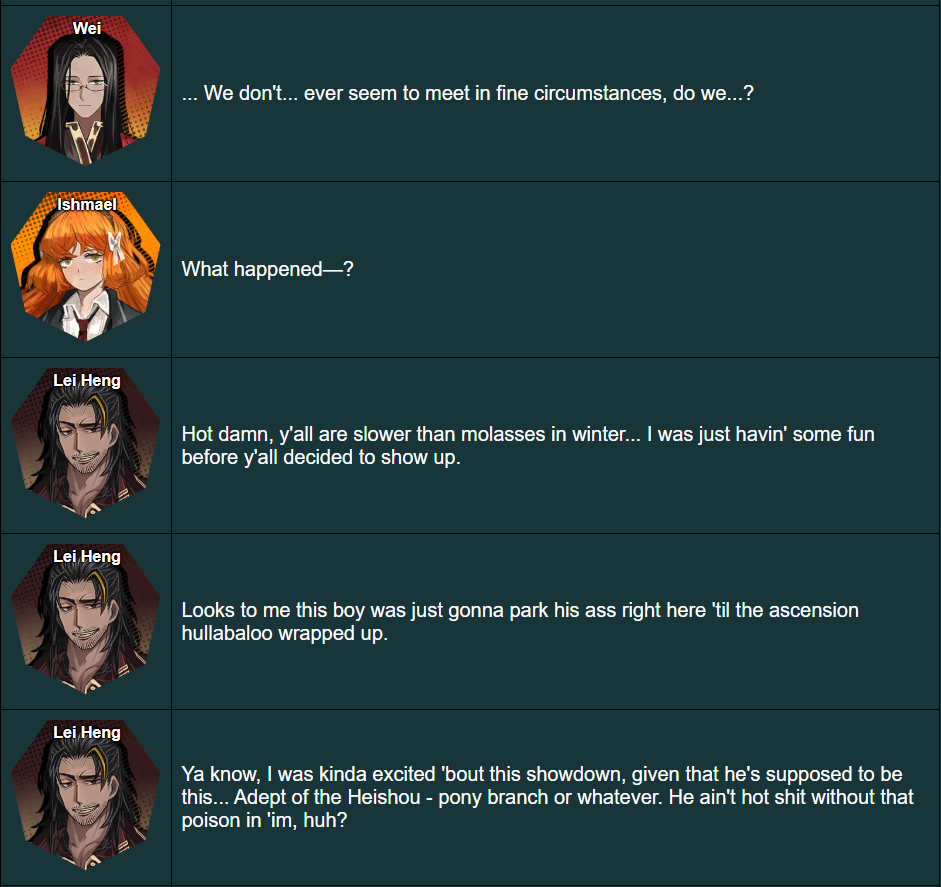
Task: Select the 'Ishmael' name label
Action: click(87, 205)
